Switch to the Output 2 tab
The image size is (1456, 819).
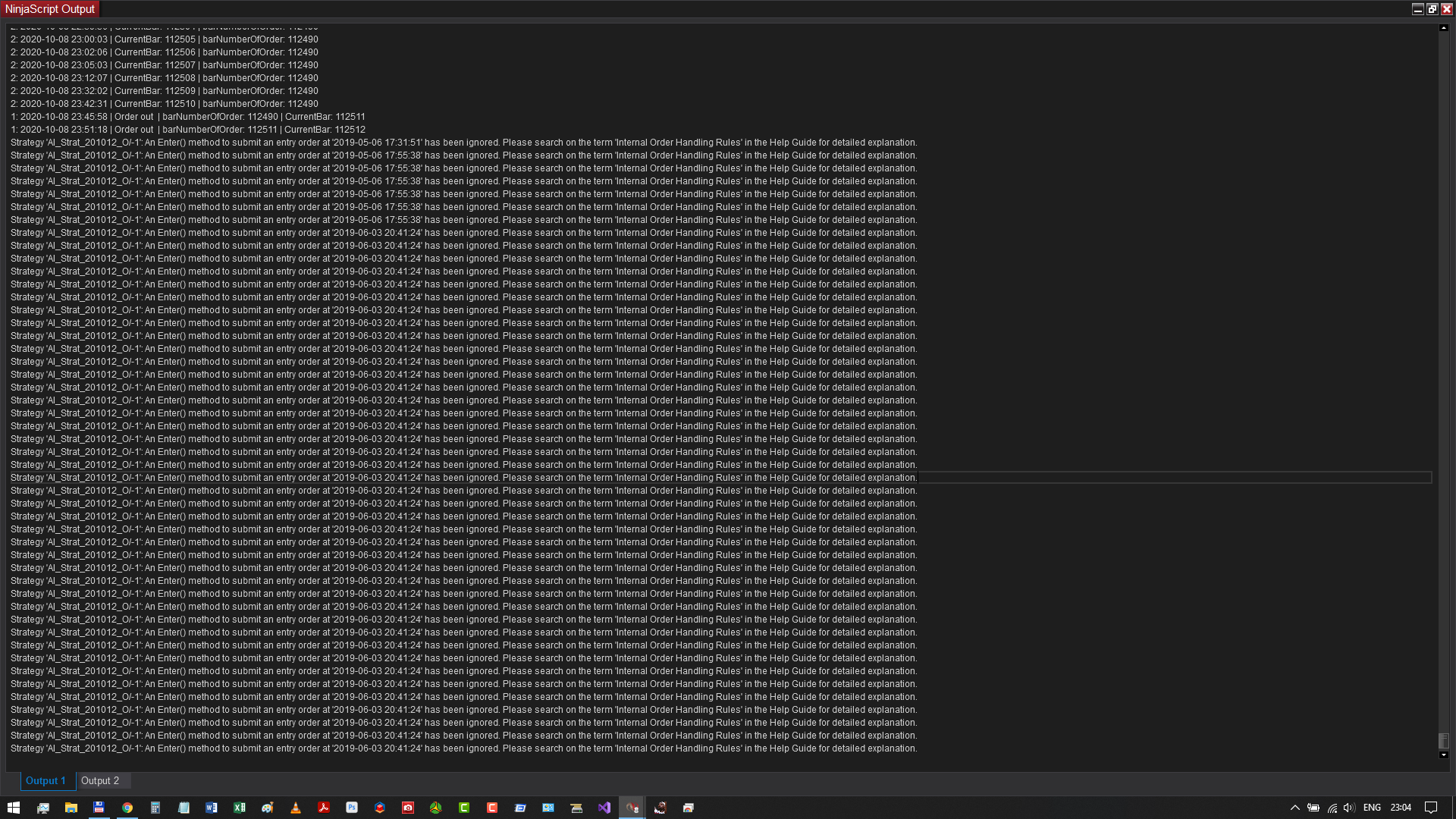[x=100, y=780]
